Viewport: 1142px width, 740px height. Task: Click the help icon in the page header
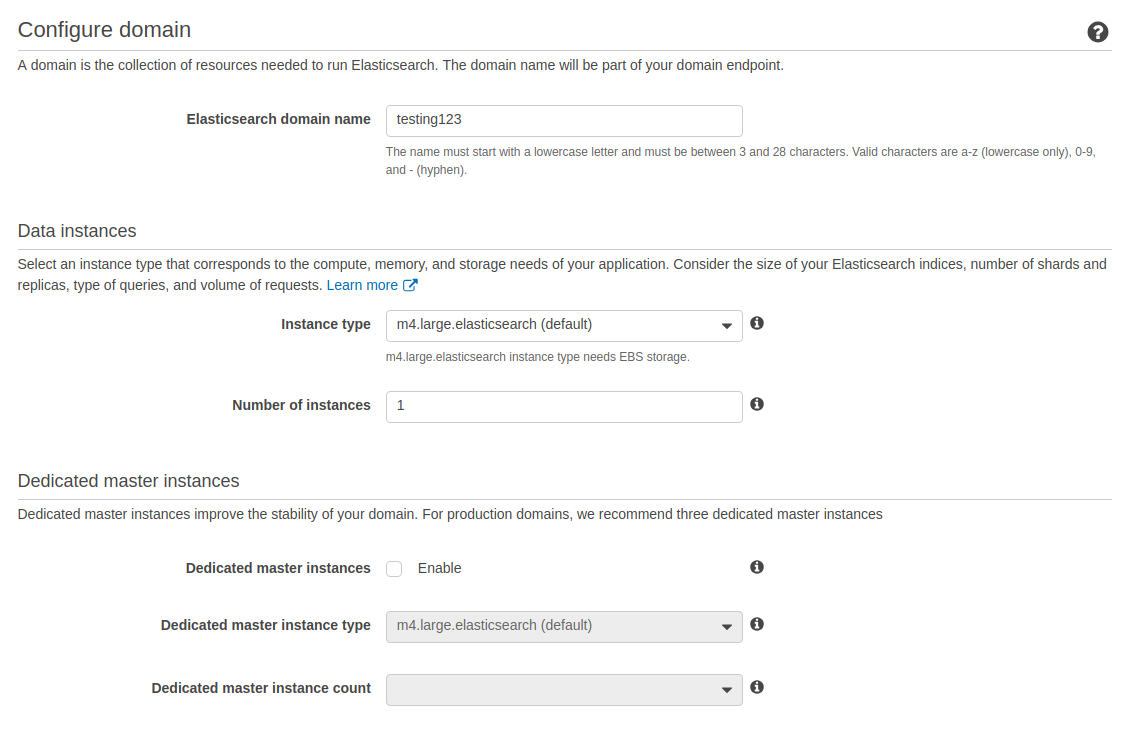[x=1098, y=32]
